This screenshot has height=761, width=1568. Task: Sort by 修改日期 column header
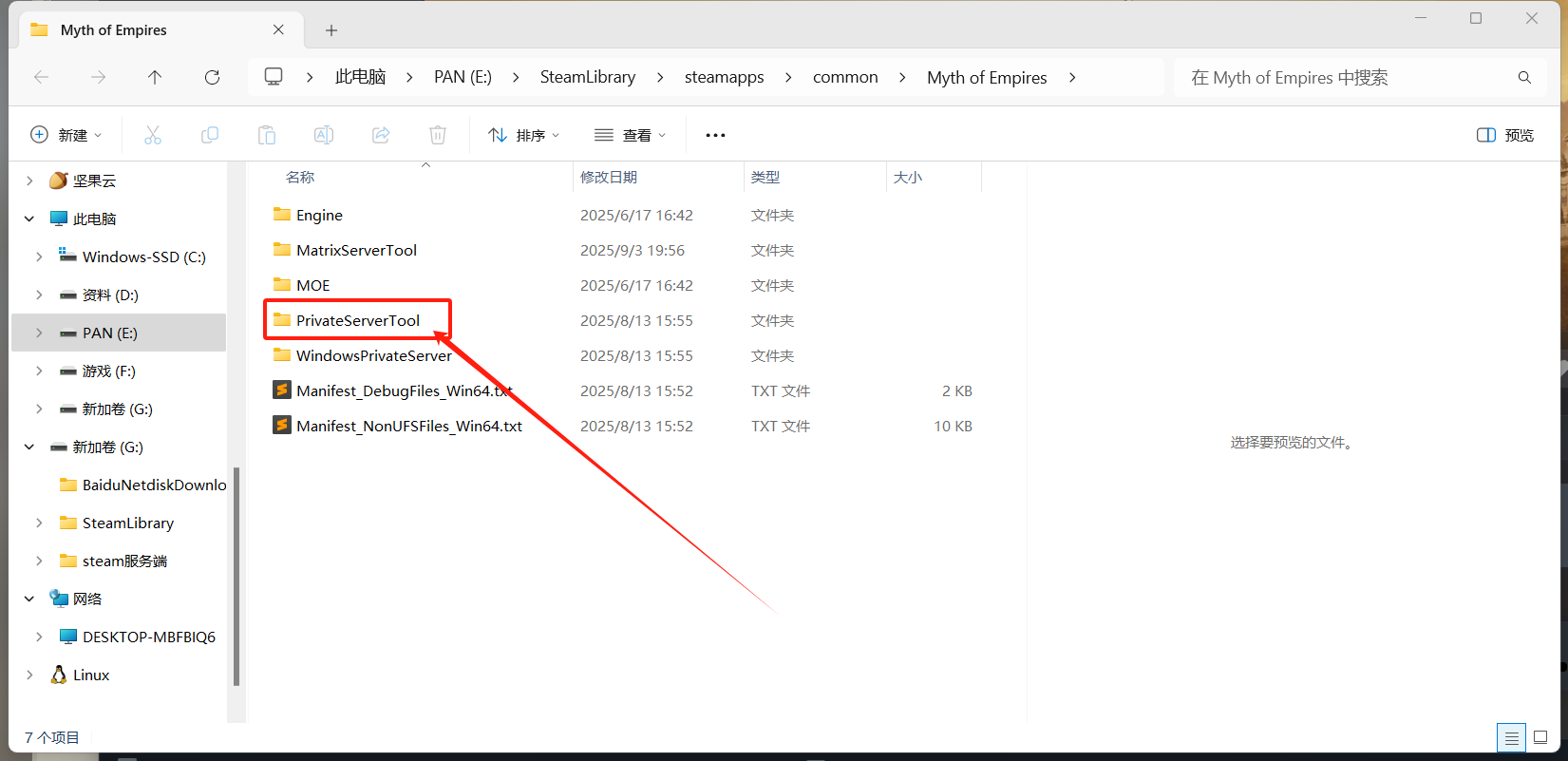[609, 177]
